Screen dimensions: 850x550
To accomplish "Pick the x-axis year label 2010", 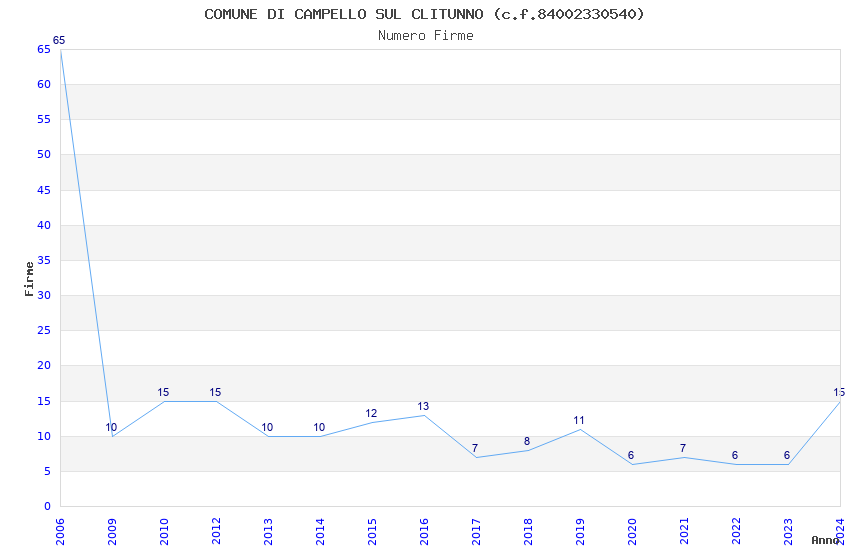I will pos(164,532).
